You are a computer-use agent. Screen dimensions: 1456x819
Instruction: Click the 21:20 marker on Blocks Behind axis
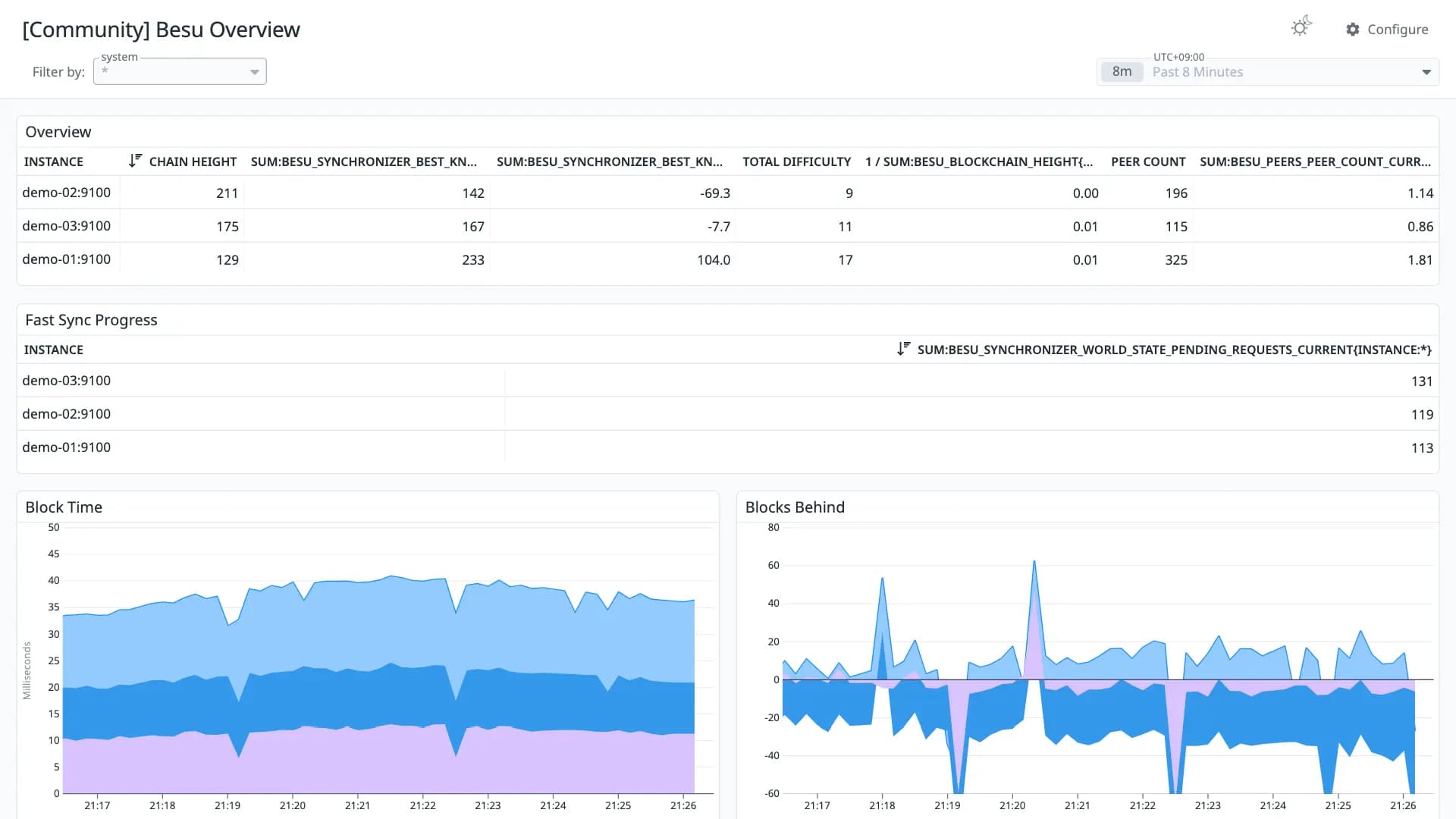pyautogui.click(x=1012, y=805)
